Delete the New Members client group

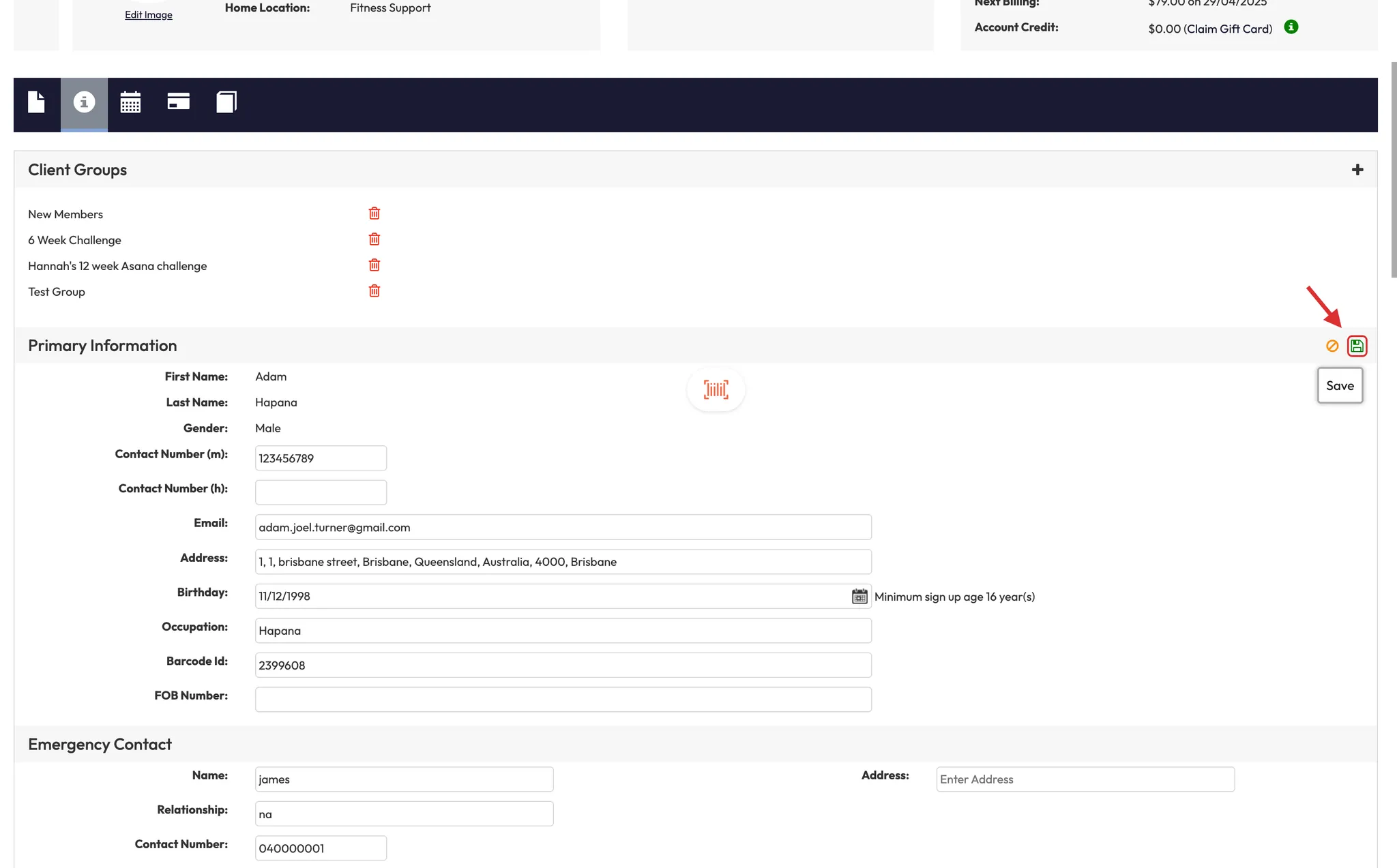pyautogui.click(x=374, y=213)
